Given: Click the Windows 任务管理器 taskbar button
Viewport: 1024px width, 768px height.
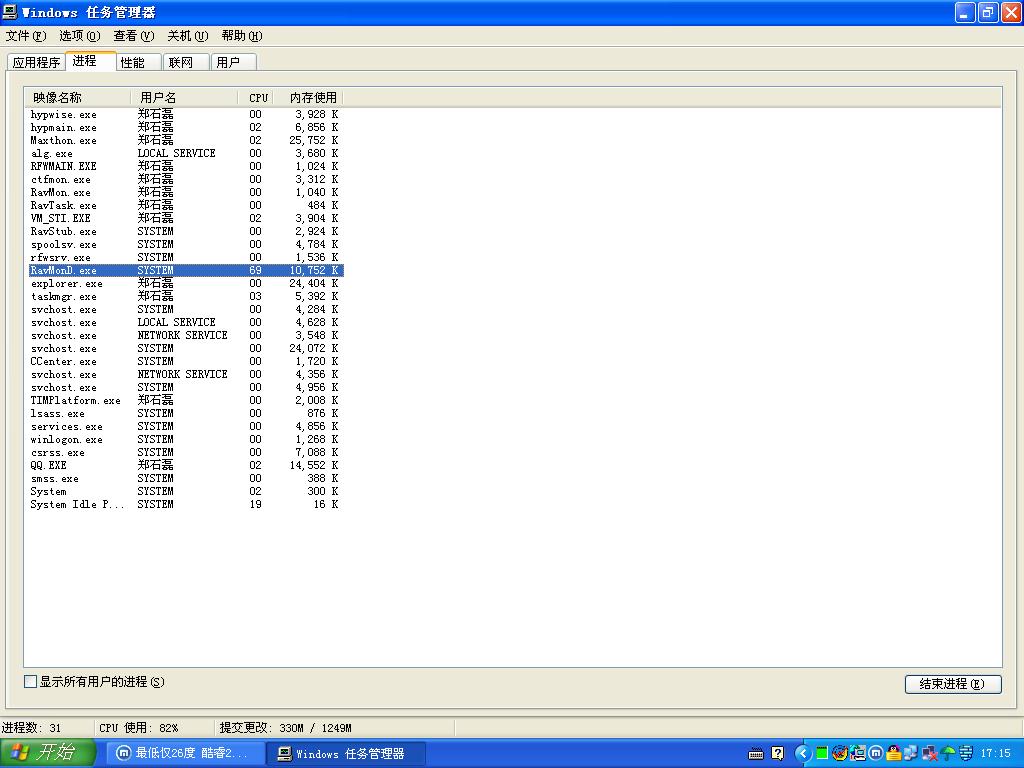Looking at the screenshot, I should click(x=346, y=754).
